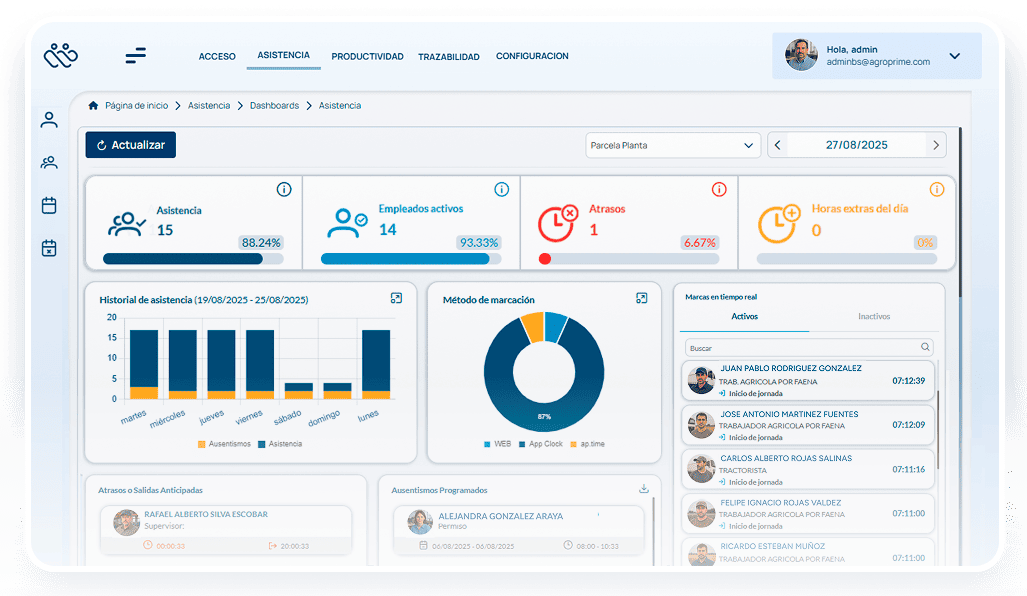
Task: Click the Actualizar button
Action: tap(131, 145)
